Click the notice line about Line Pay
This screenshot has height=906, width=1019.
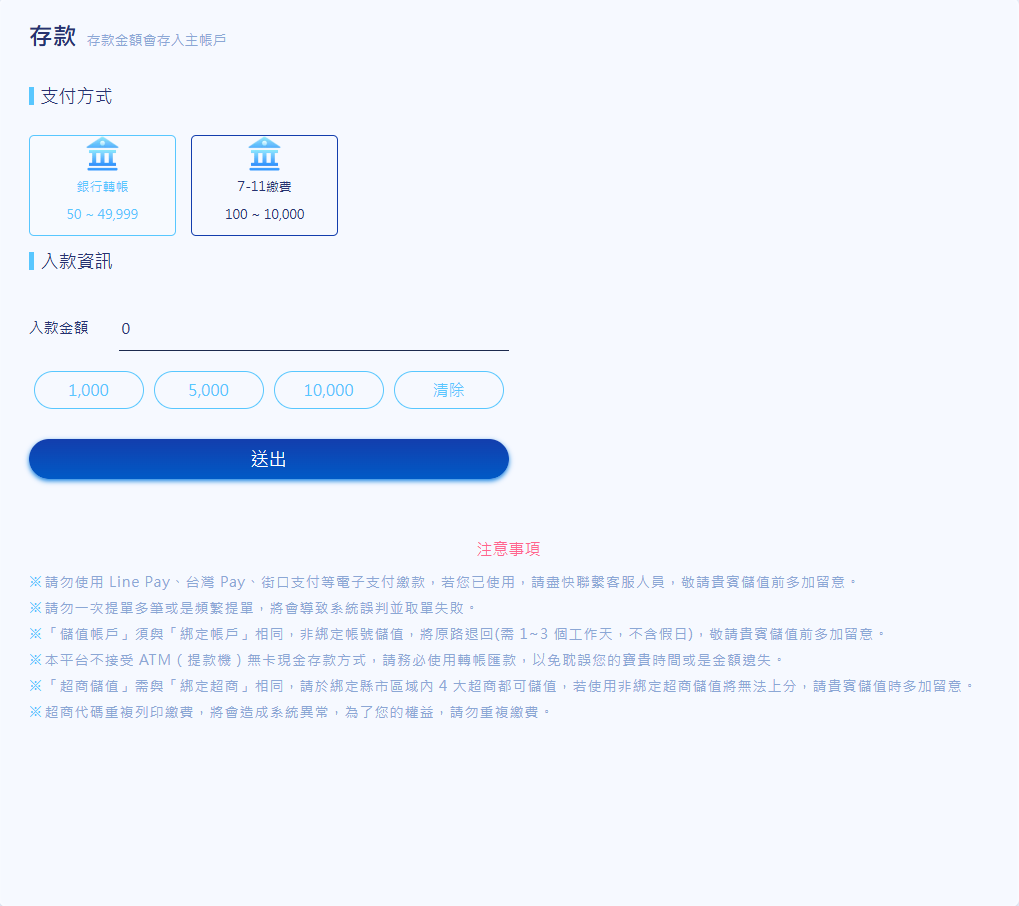[444, 582]
